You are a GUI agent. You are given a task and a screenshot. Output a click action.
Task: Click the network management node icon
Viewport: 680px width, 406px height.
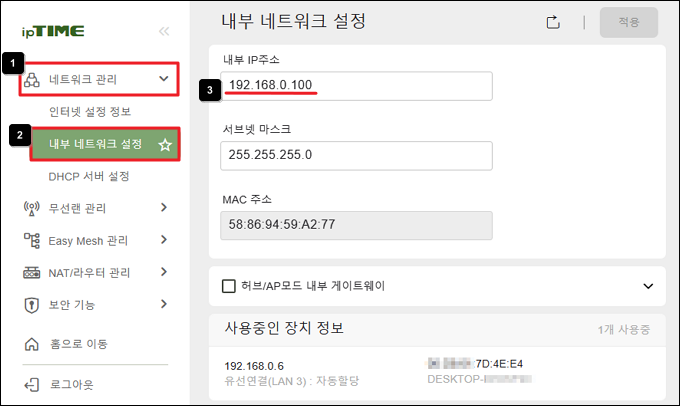coord(32,80)
